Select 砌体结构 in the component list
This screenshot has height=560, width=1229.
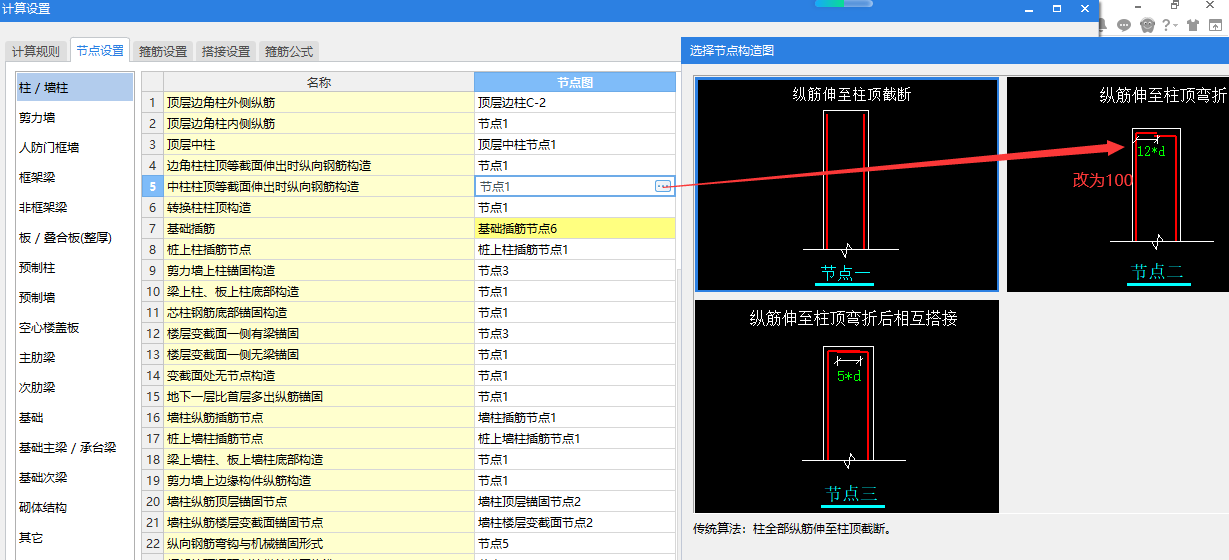(75, 507)
